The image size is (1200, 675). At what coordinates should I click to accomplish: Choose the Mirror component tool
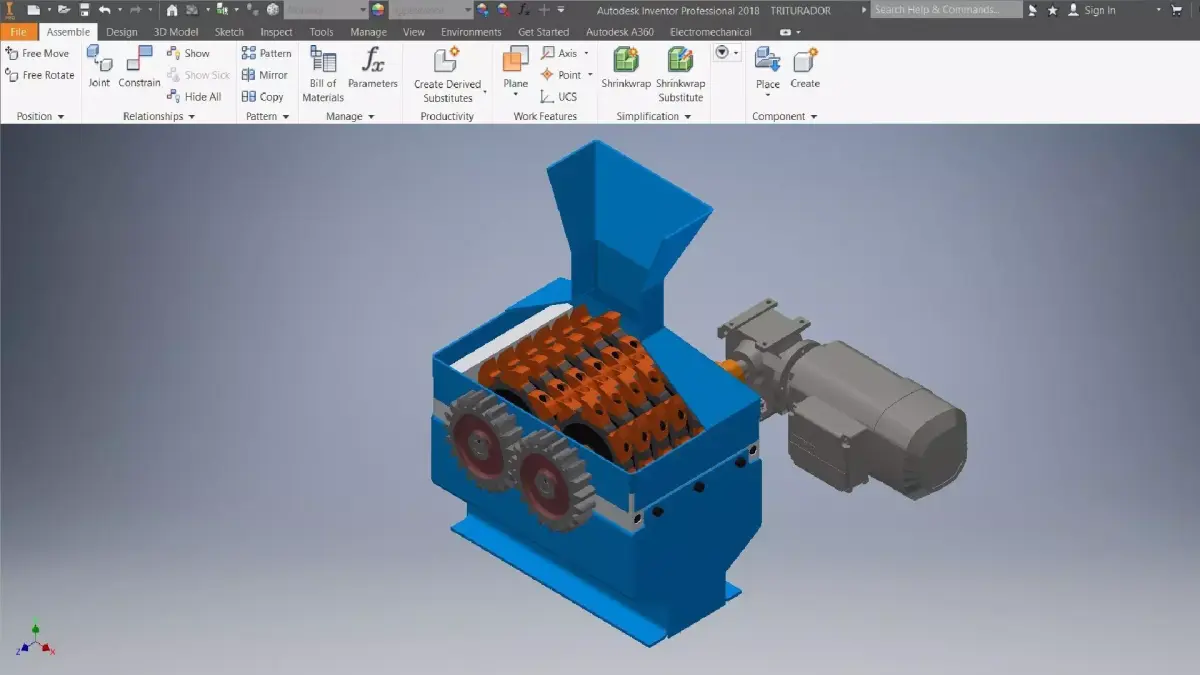(264, 75)
